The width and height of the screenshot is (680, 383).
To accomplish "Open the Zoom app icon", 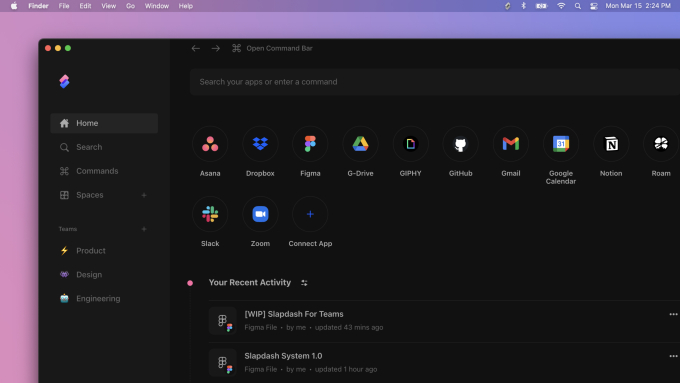I will pos(260,214).
